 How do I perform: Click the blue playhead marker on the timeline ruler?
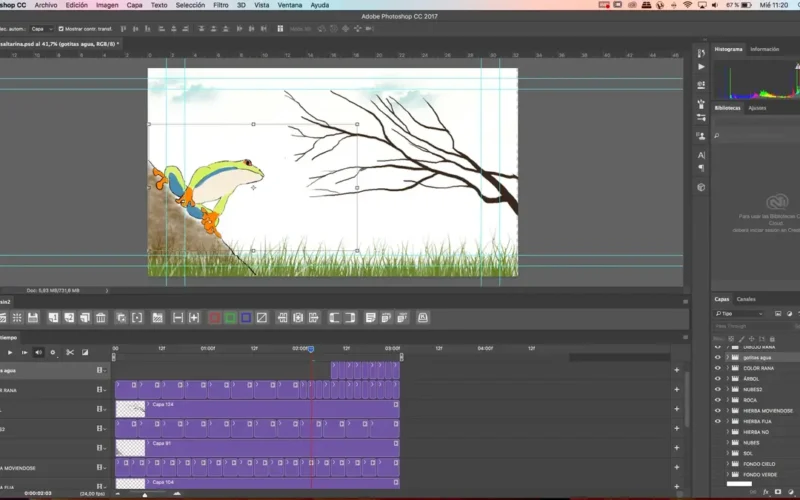pos(311,349)
